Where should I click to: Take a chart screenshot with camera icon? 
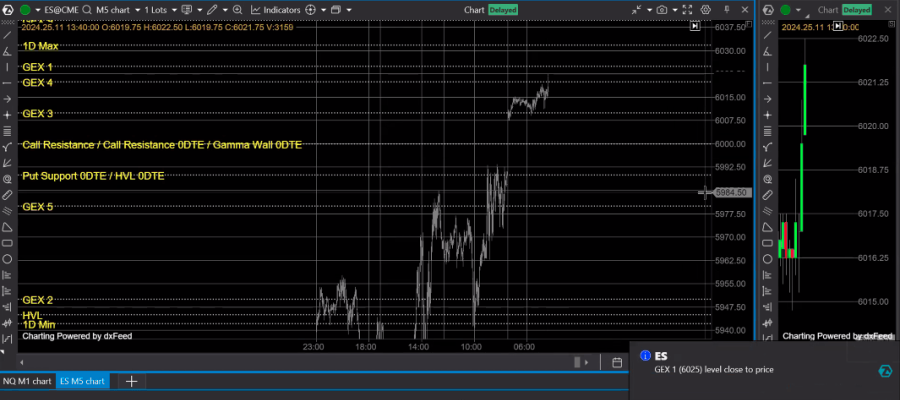[x=662, y=10]
